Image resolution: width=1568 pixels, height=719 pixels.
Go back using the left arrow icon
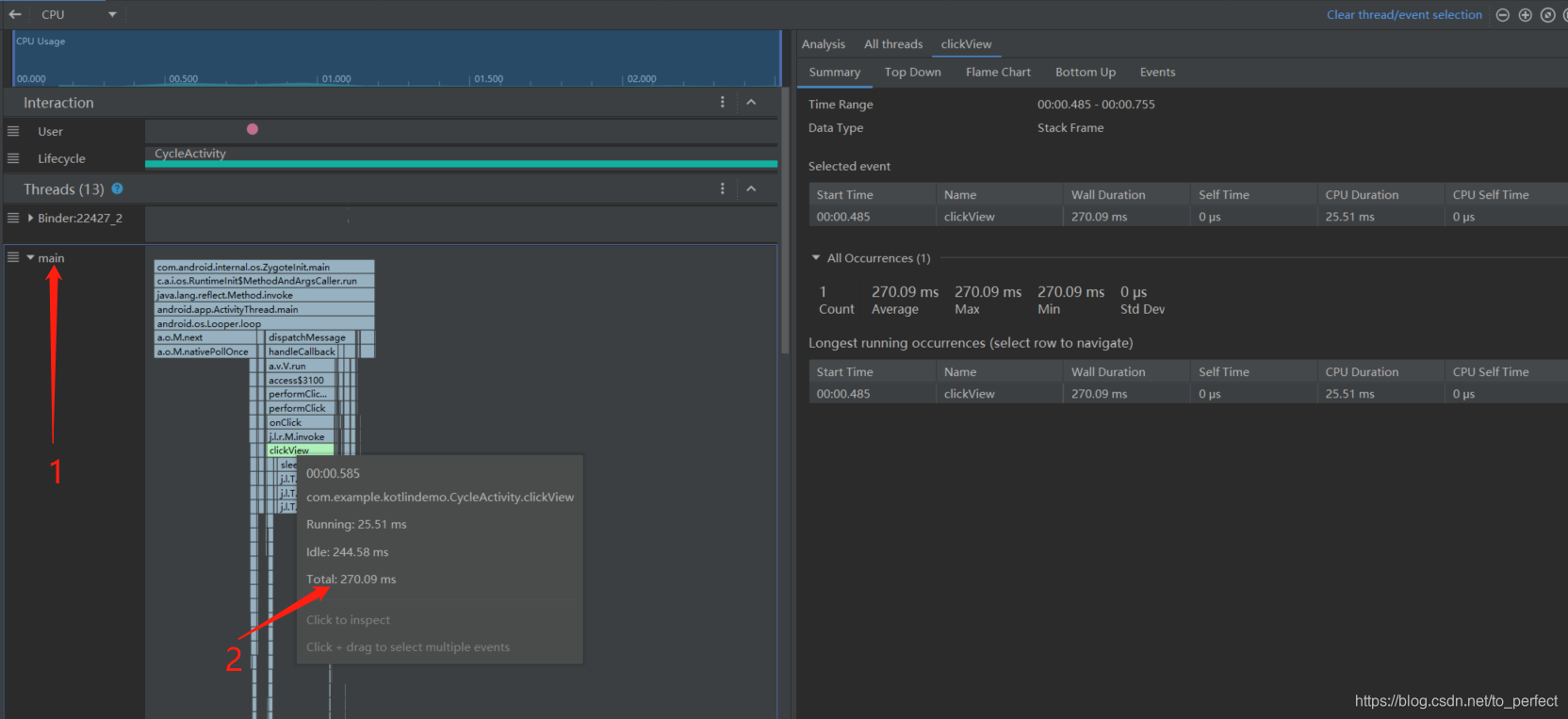coord(15,14)
